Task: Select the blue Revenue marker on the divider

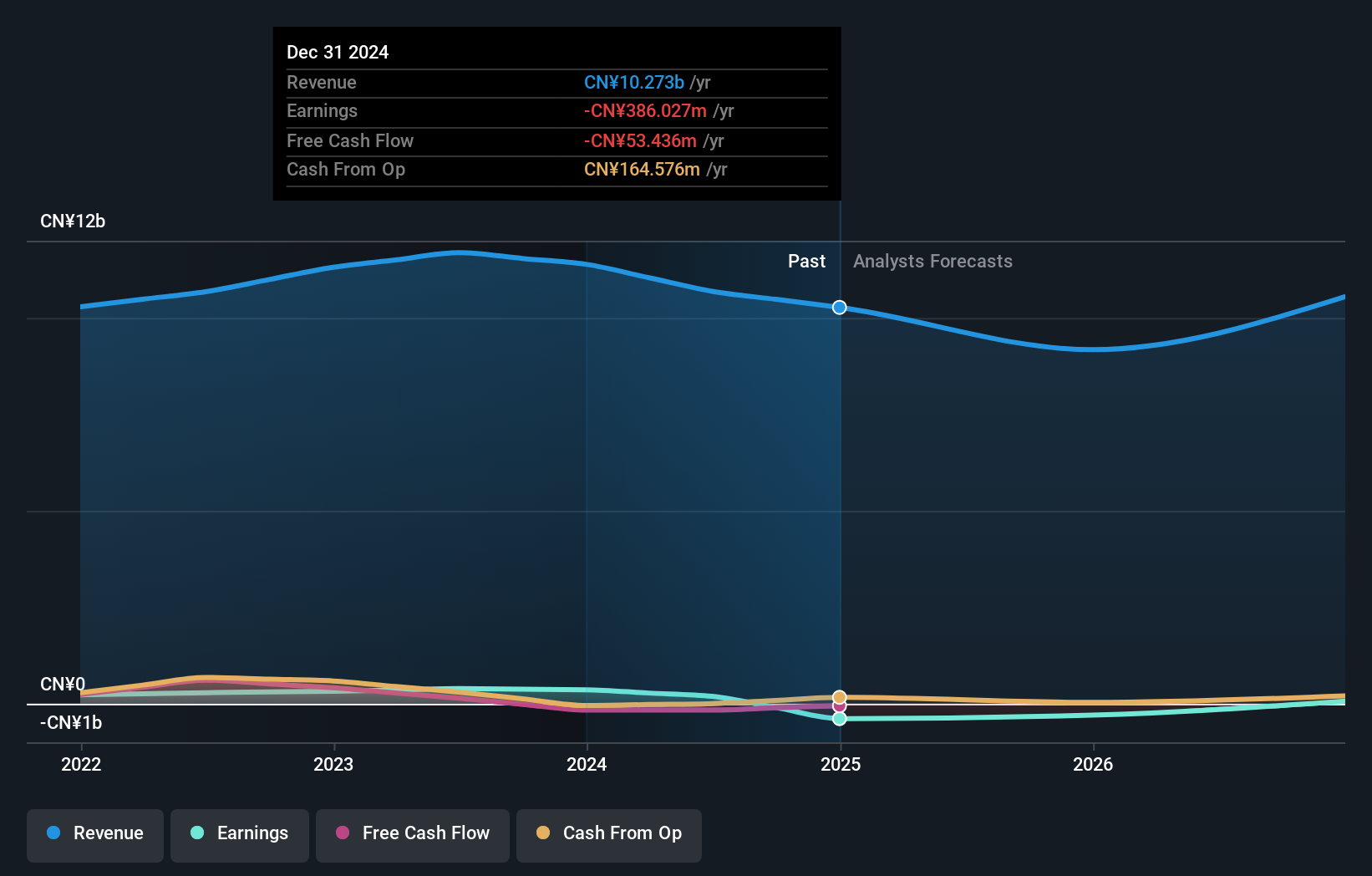Action: tap(839, 307)
